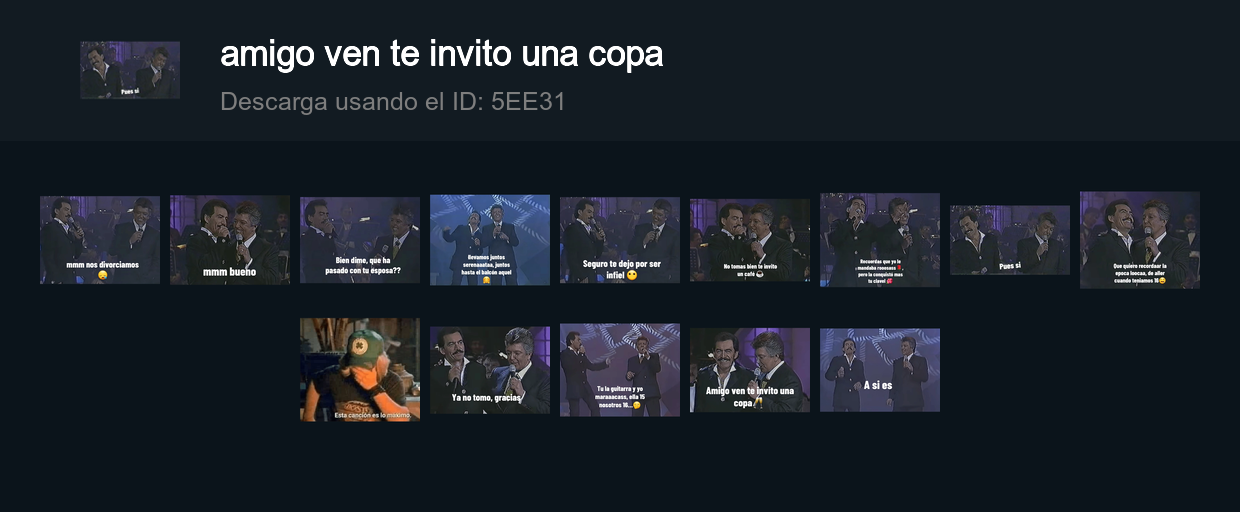
Task: Open 'Seguro te dejo por ser infiel' sticker
Action: (620, 240)
